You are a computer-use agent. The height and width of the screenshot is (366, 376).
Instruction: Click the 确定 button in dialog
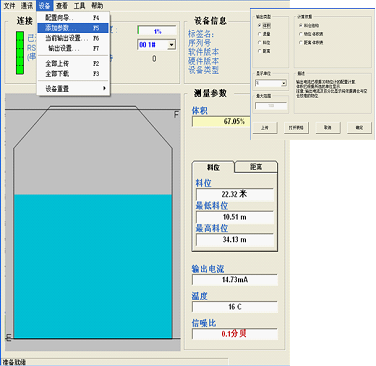(x=359, y=128)
